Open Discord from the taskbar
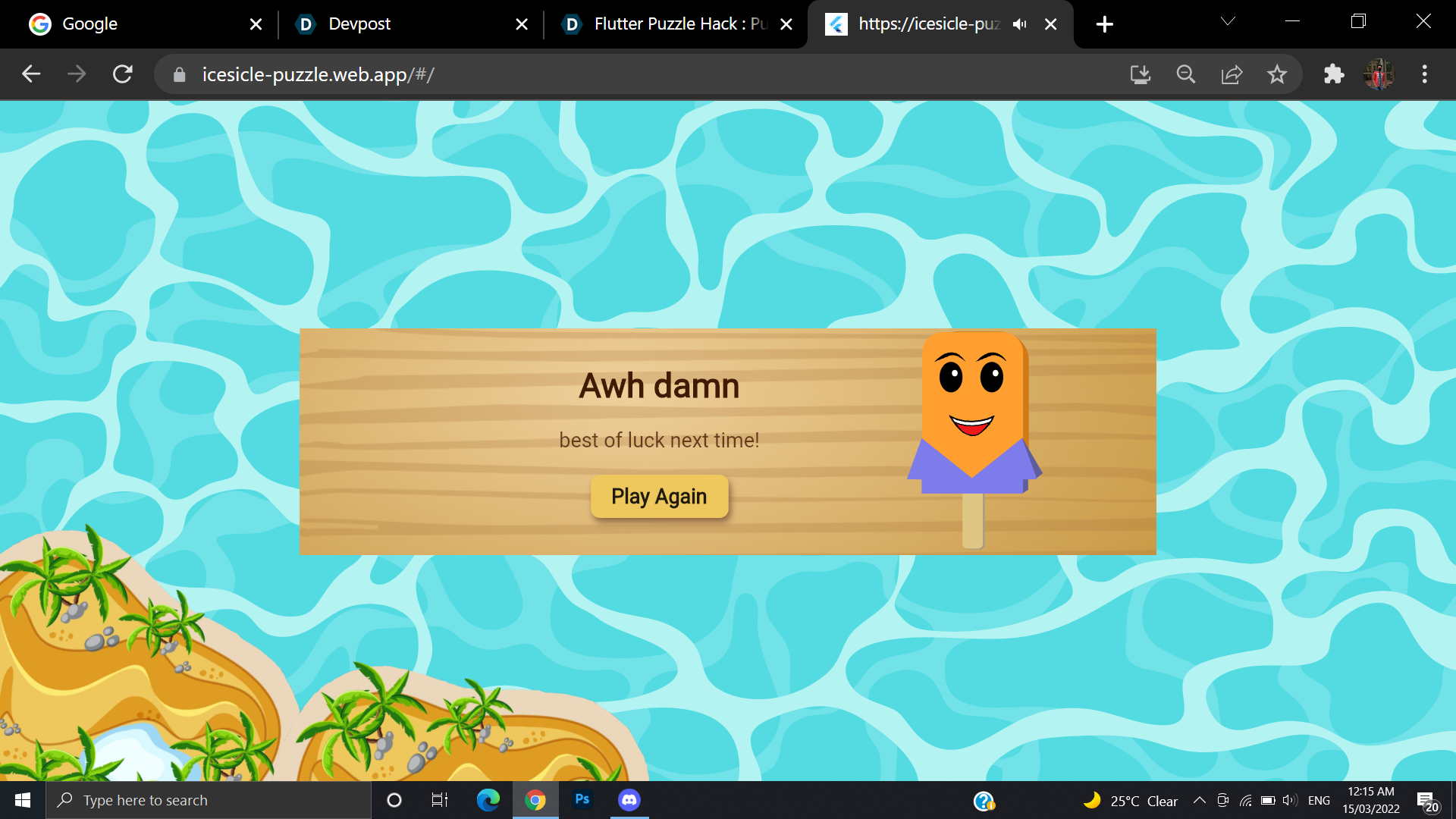Image resolution: width=1456 pixels, height=819 pixels. (629, 800)
